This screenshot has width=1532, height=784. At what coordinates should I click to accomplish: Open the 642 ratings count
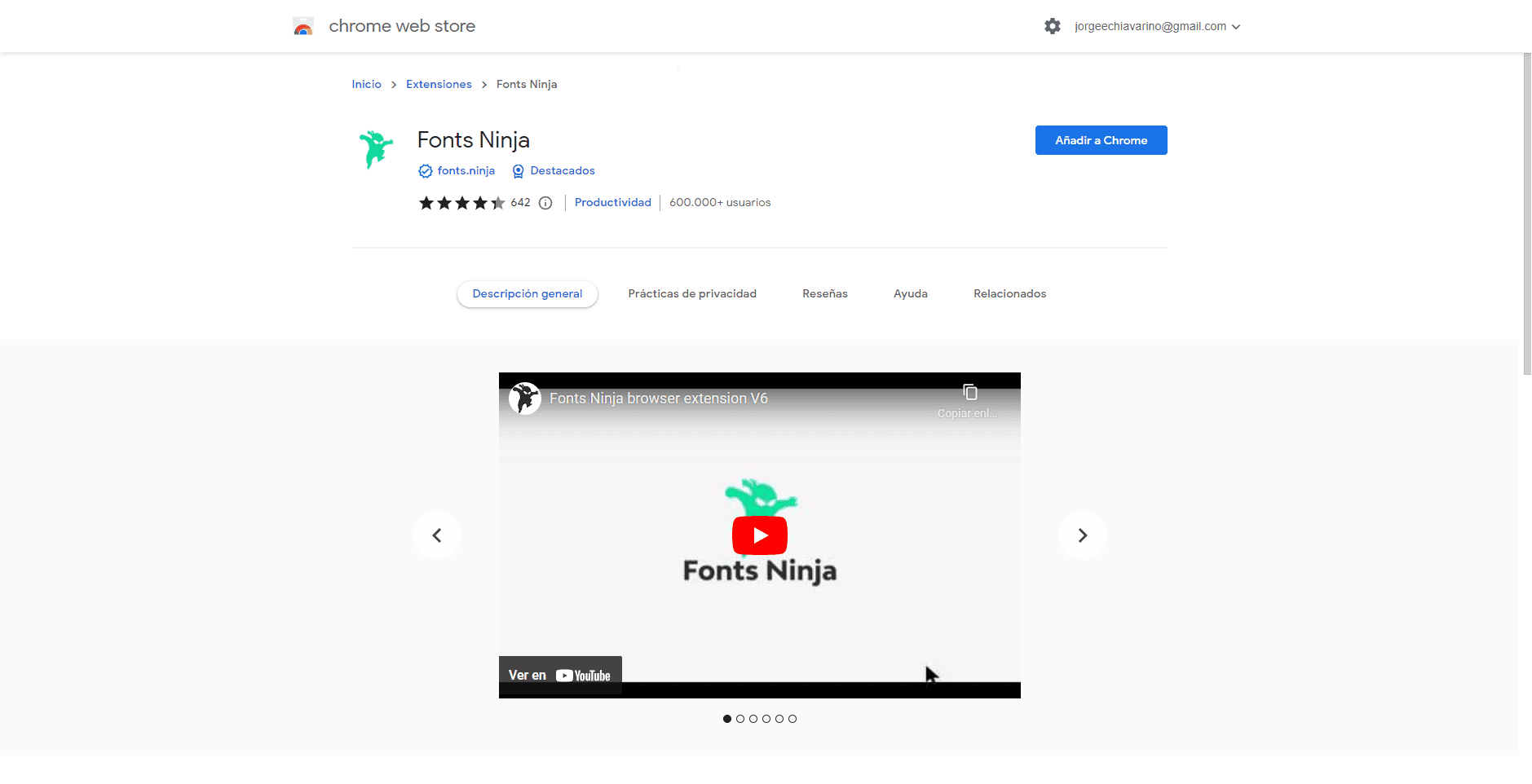(520, 202)
